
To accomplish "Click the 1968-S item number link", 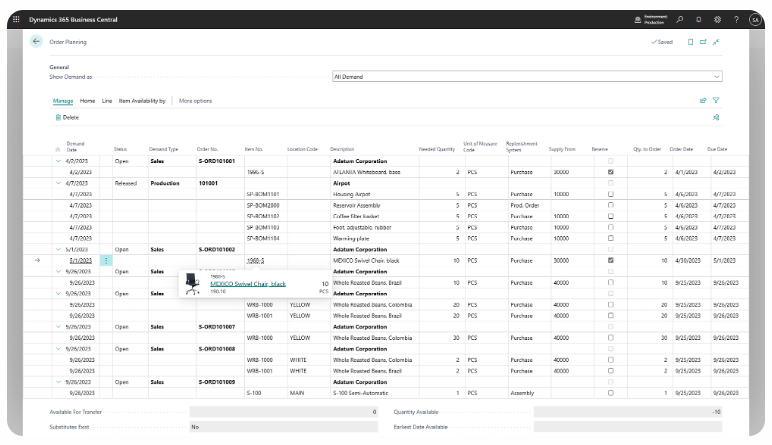I will pos(255,261).
